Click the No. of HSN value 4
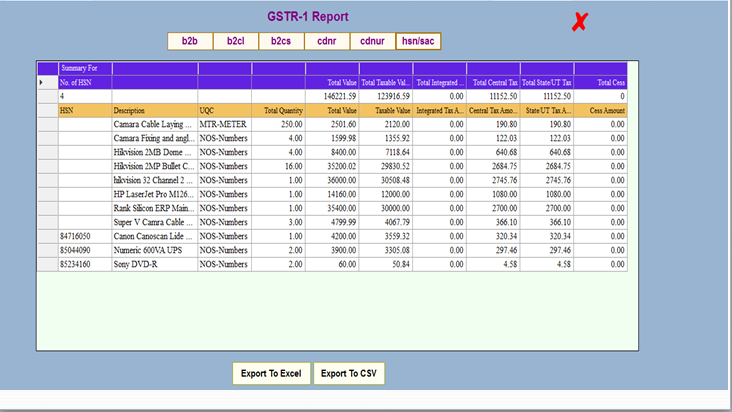The image size is (732, 412). click(85, 97)
